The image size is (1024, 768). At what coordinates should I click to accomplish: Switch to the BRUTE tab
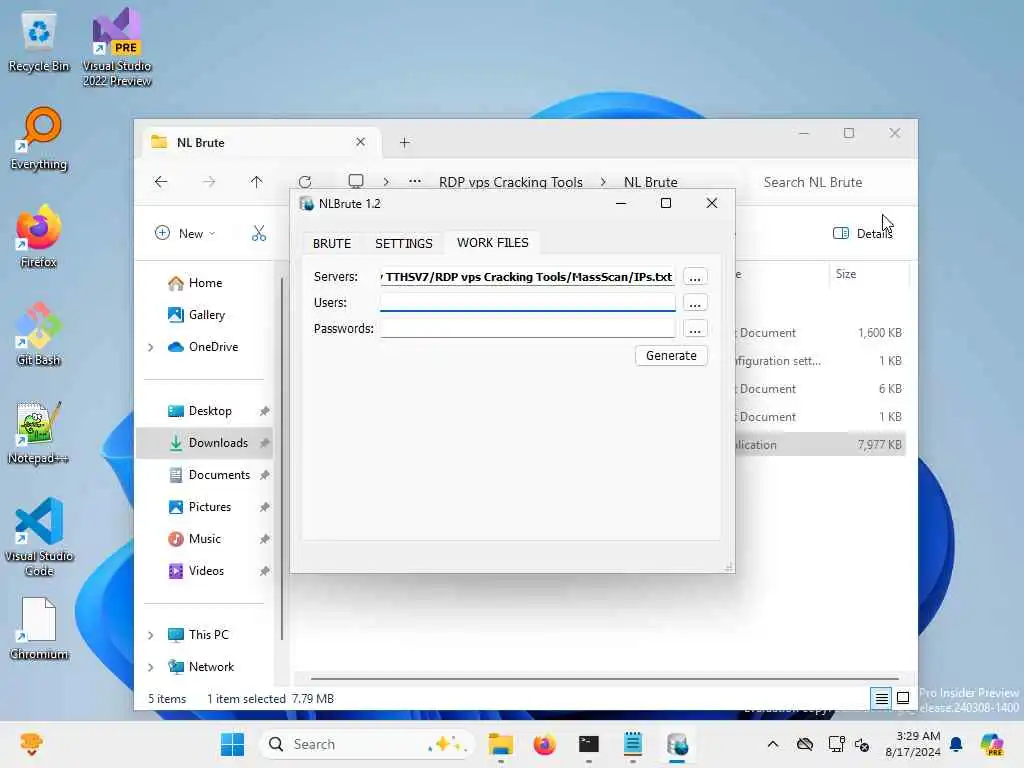(332, 243)
